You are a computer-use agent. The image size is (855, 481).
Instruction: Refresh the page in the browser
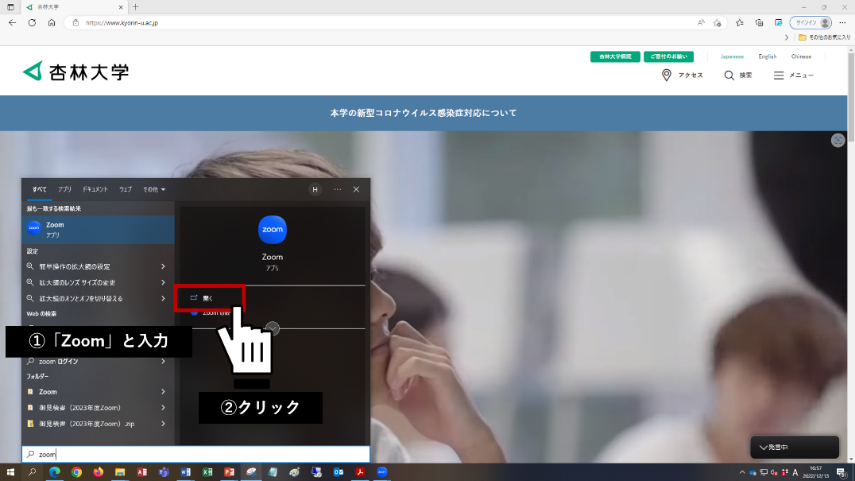pos(32,22)
